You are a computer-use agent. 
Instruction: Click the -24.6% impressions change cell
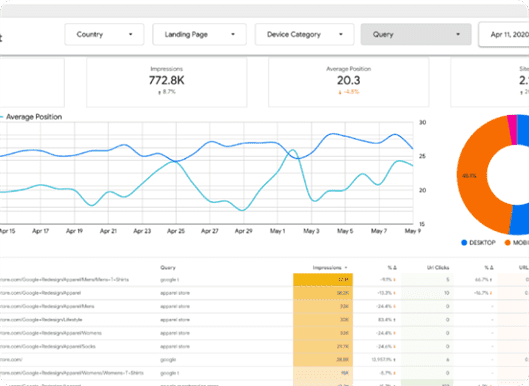(x=386, y=346)
